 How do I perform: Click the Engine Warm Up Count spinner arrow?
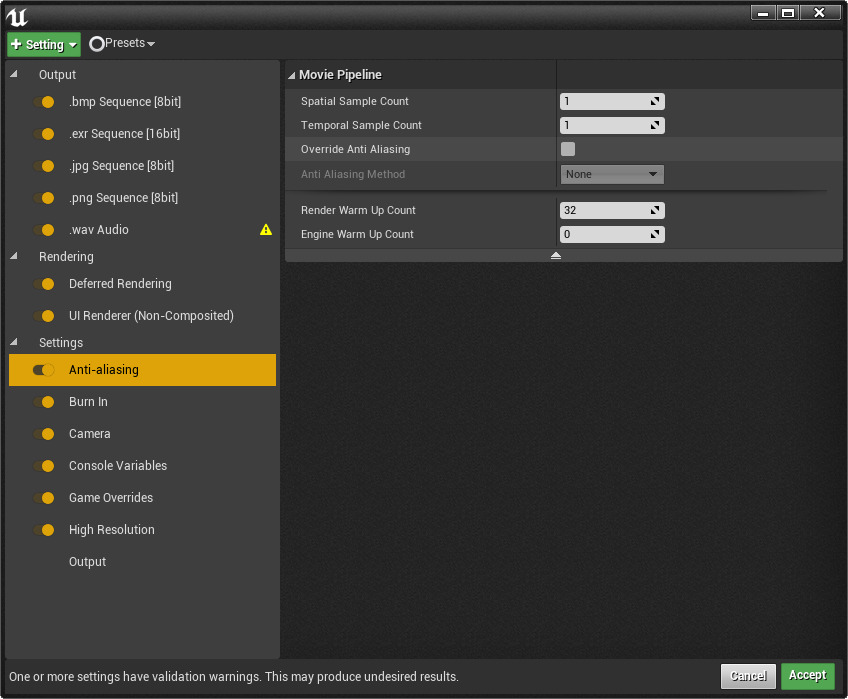pyautogui.click(x=655, y=235)
